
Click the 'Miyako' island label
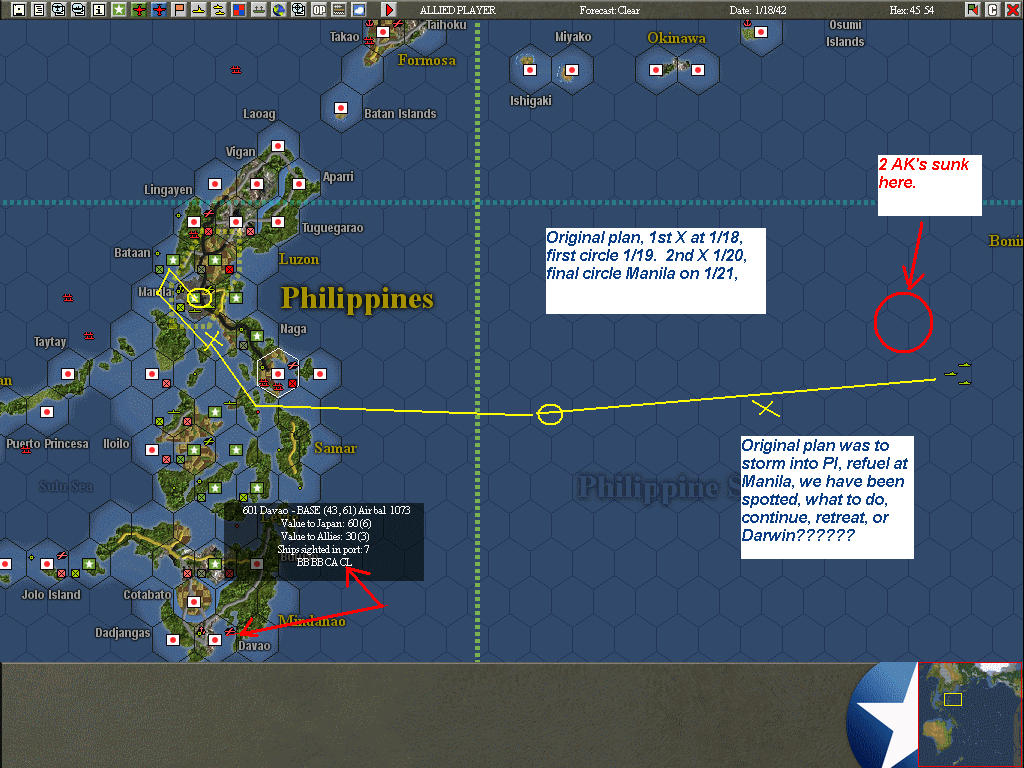click(573, 37)
